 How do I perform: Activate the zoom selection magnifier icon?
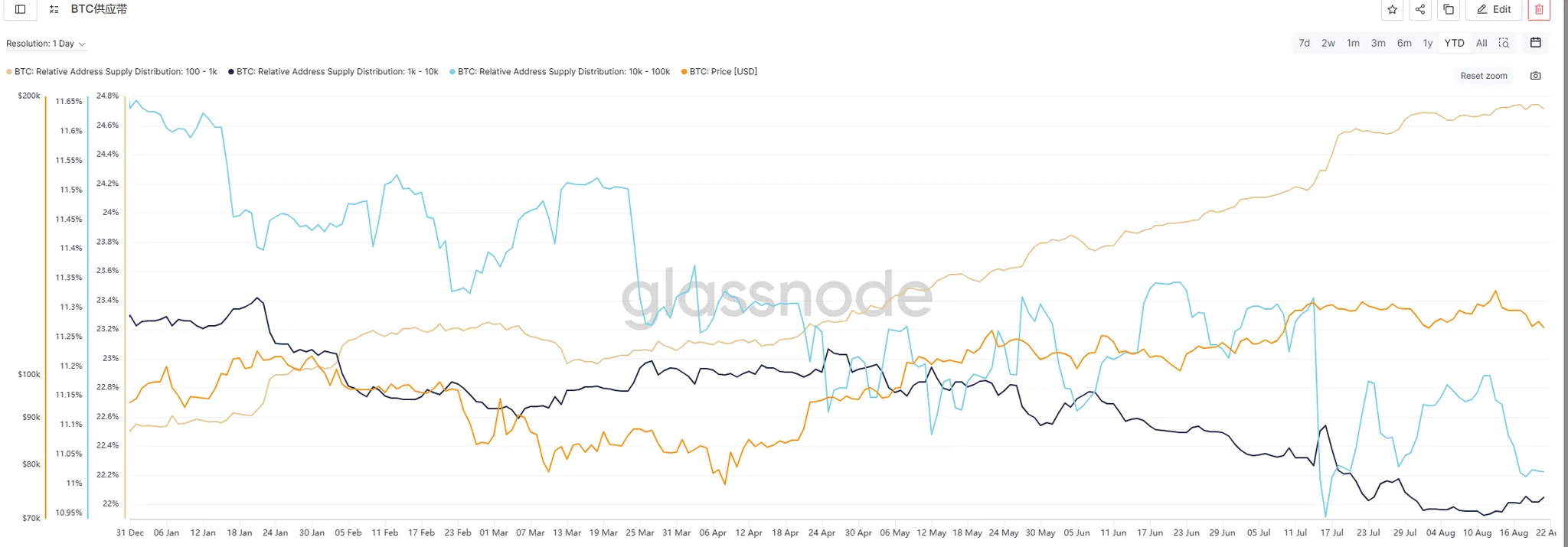(1504, 43)
